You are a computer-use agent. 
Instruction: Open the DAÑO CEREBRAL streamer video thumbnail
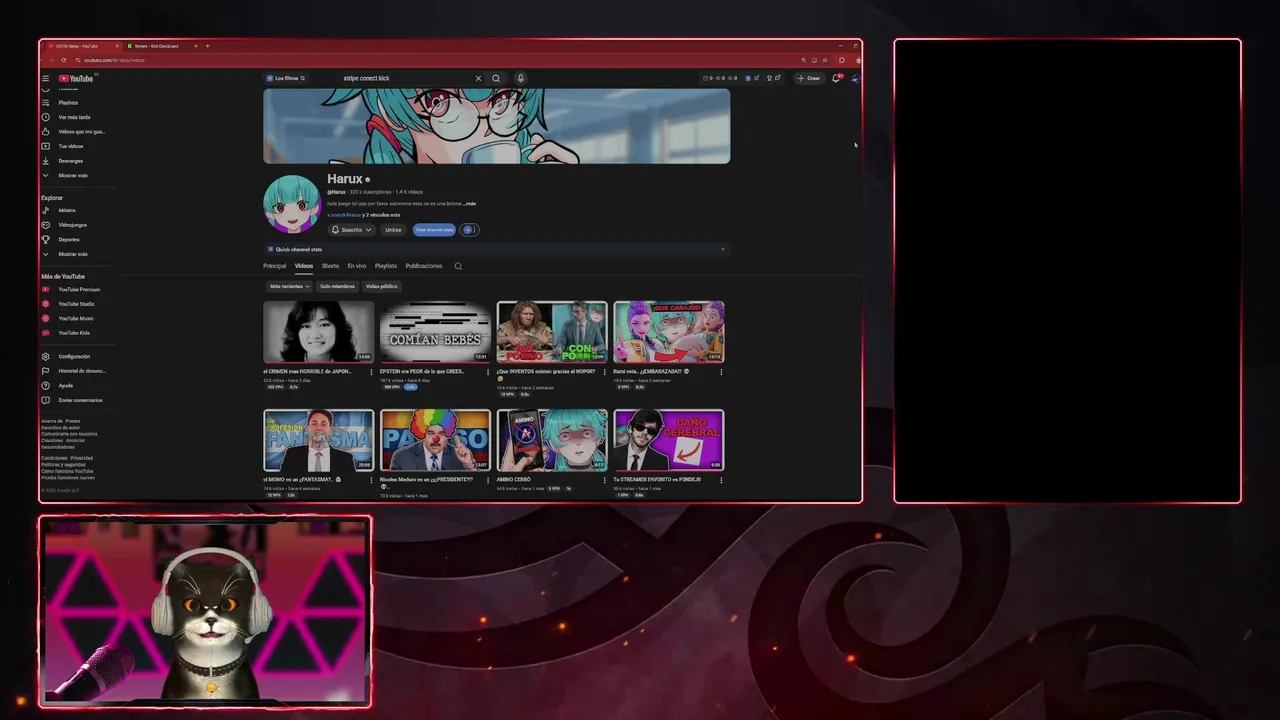(x=669, y=440)
